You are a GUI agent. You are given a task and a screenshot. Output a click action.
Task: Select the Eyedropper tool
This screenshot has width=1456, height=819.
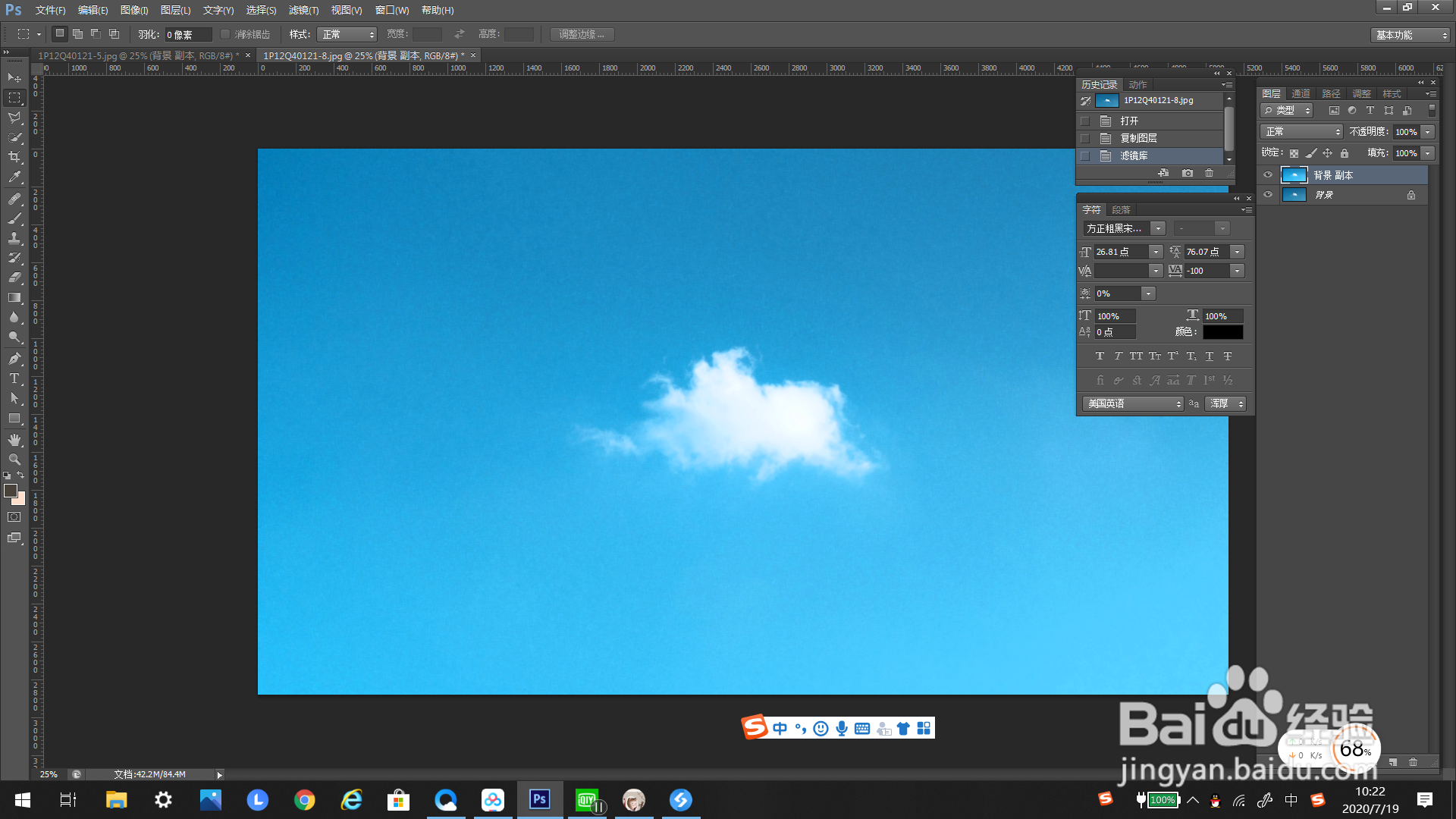[x=14, y=177]
